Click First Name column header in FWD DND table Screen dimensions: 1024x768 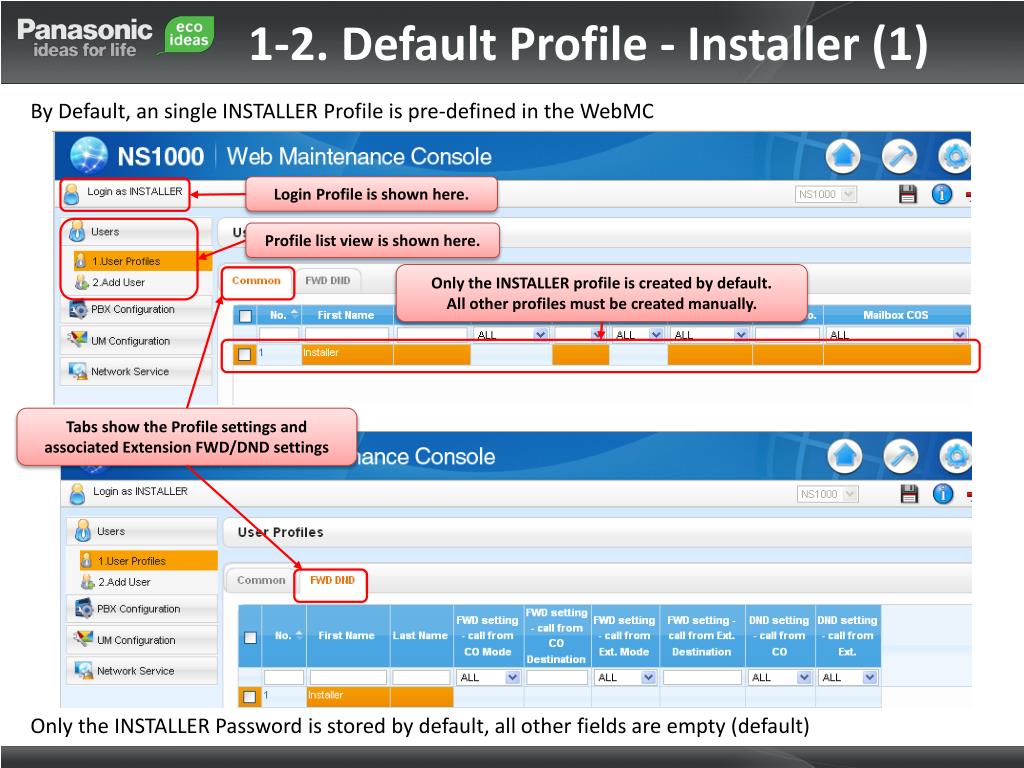click(x=347, y=635)
